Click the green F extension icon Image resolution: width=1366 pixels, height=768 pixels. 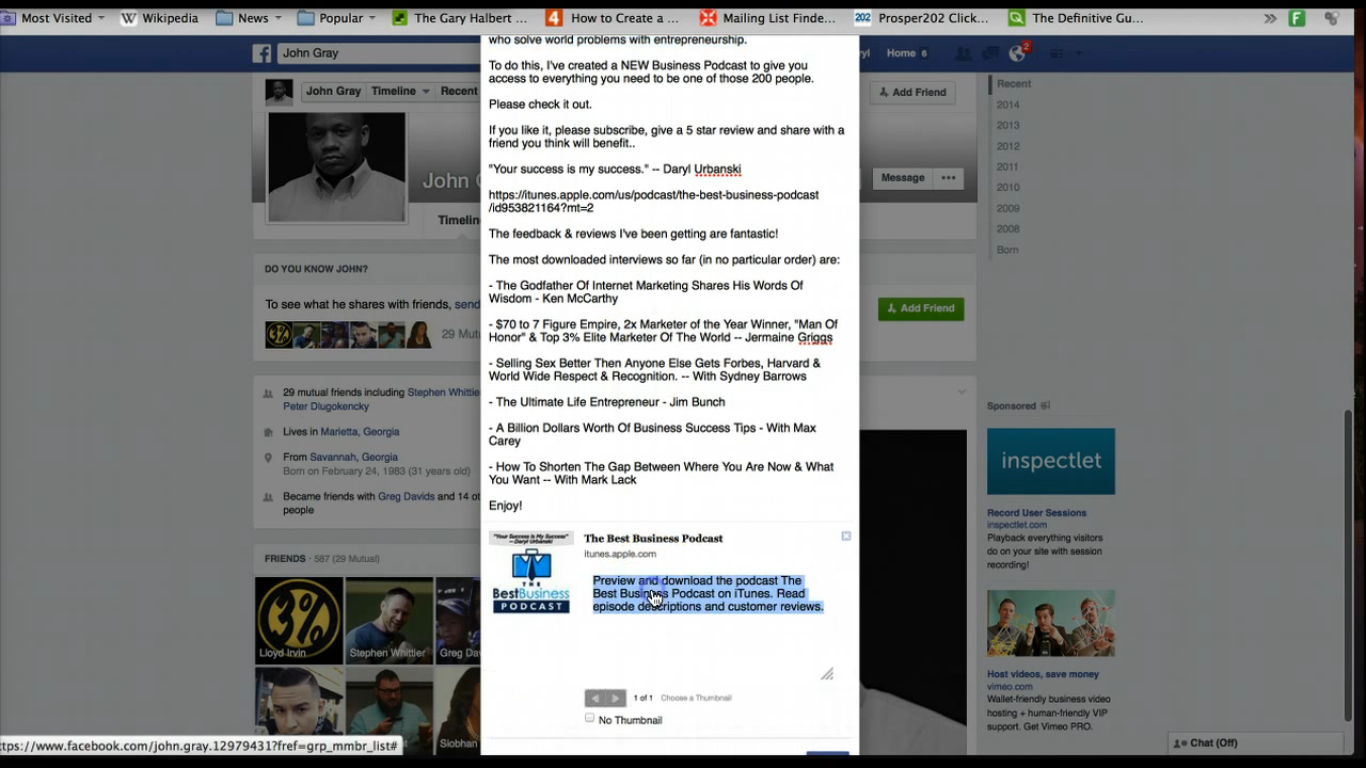coord(1297,18)
